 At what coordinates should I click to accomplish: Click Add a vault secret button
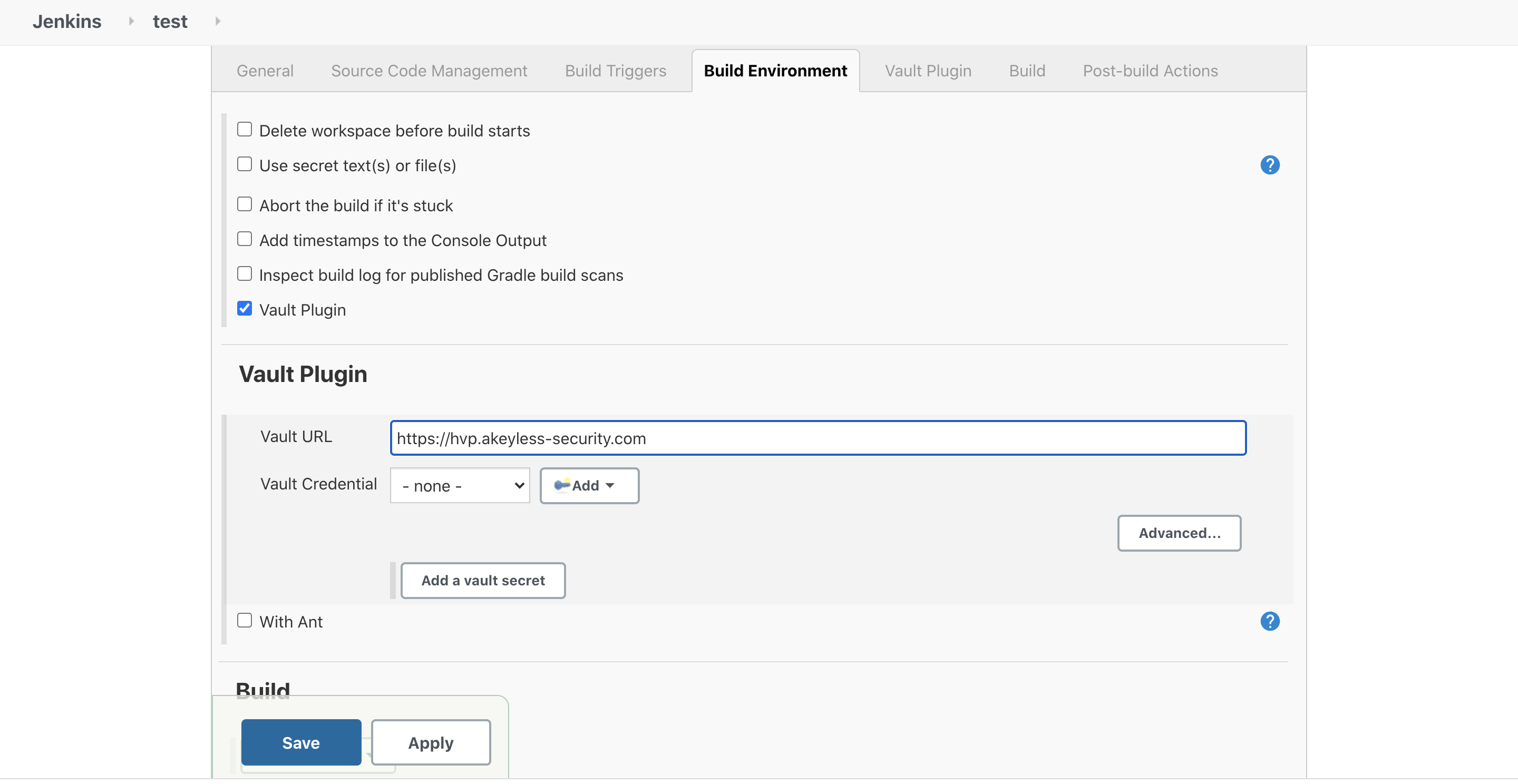483,580
